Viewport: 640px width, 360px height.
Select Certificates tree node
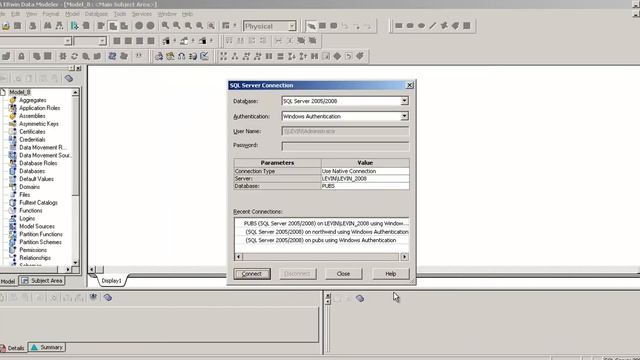click(x=32, y=131)
